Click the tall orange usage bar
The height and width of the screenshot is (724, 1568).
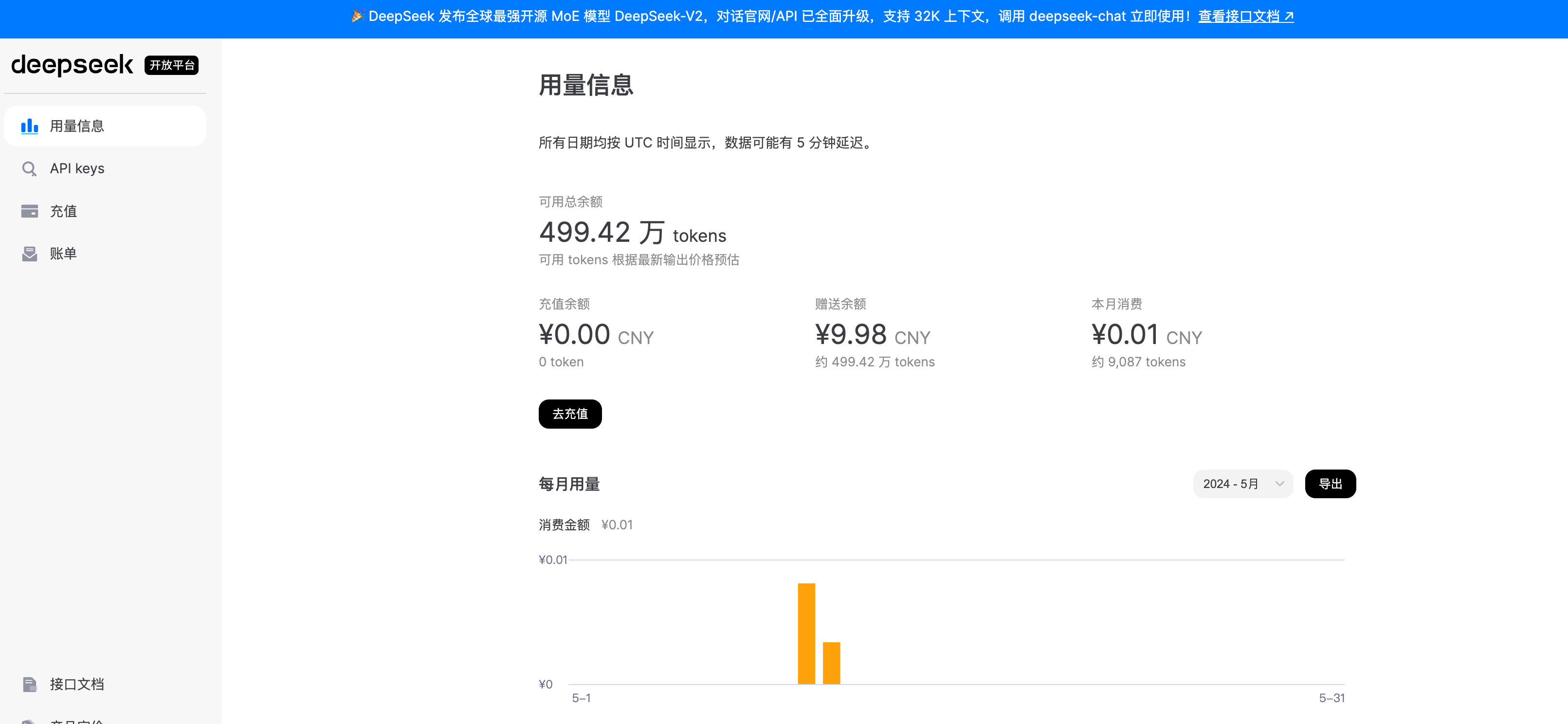coord(806,633)
